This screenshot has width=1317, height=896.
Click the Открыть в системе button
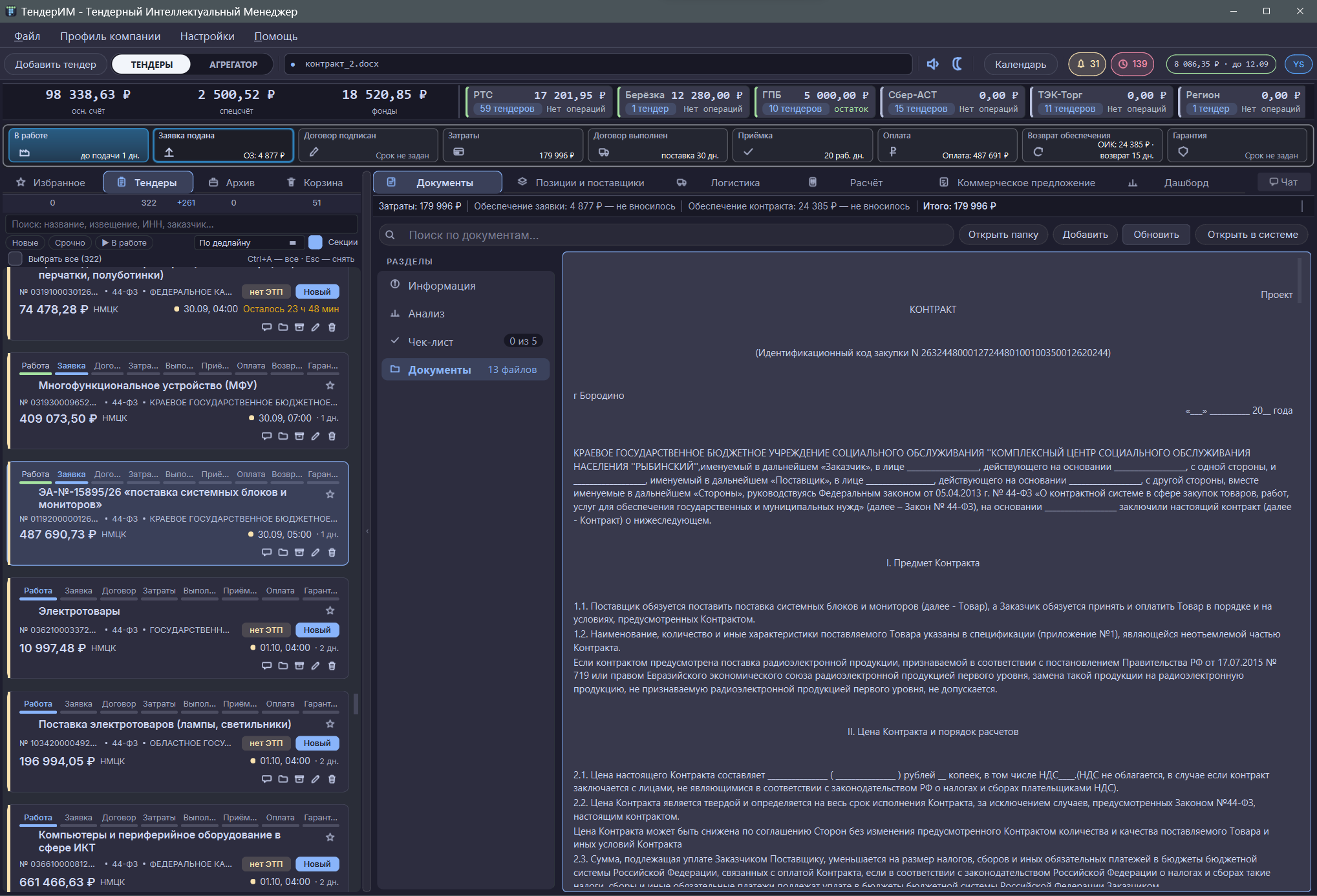click(1252, 235)
